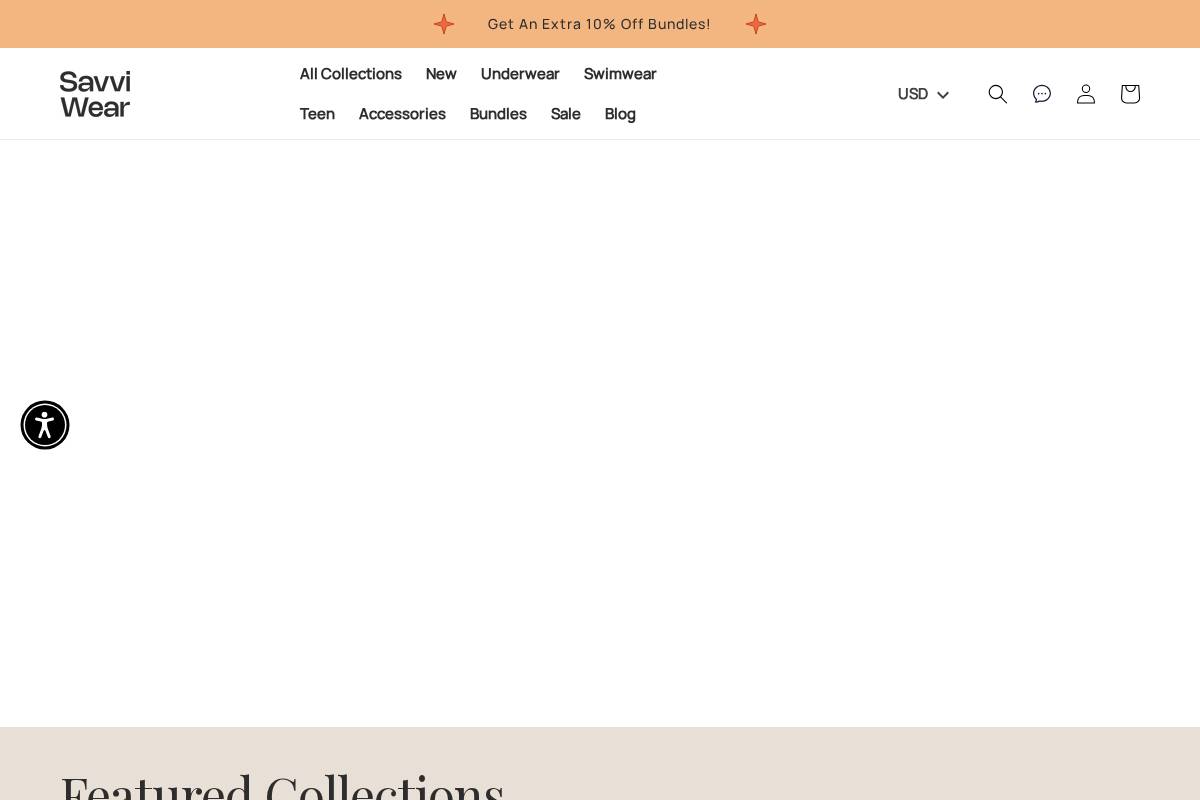This screenshot has height=800, width=1200.
Task: Visit the Sale section
Action: point(565,114)
